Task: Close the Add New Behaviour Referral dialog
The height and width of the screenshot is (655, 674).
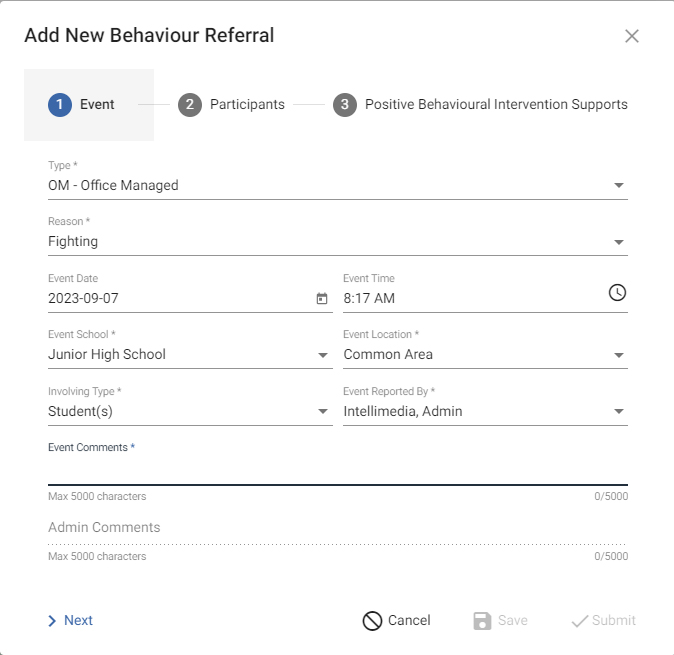Action: pos(631,36)
